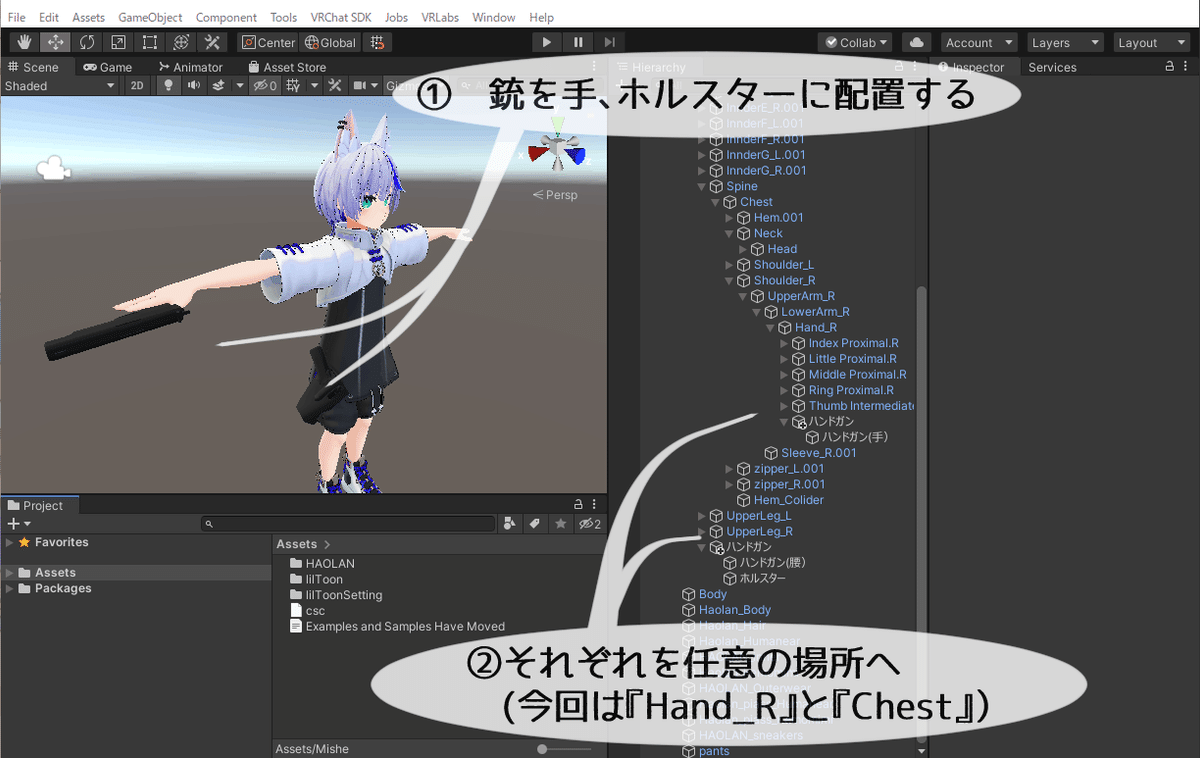
Task: Lock the Project panel
Action: tap(578, 505)
